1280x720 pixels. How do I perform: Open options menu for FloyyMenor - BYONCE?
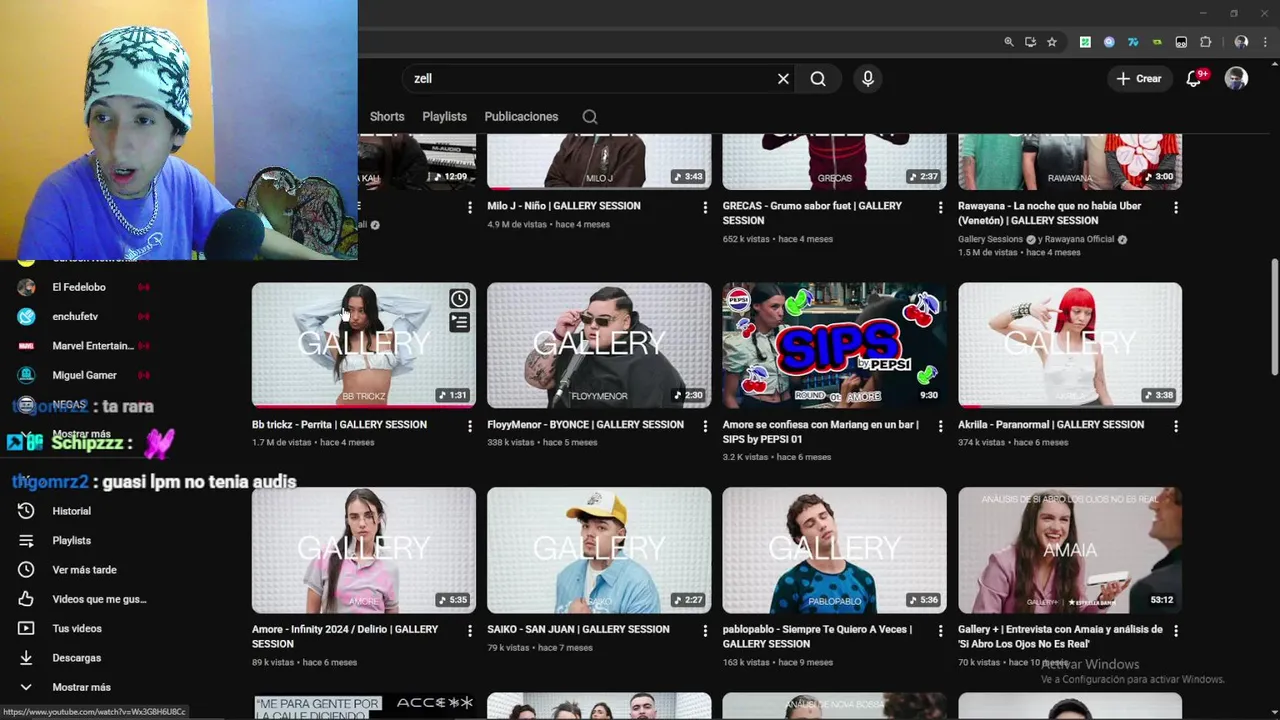click(705, 426)
